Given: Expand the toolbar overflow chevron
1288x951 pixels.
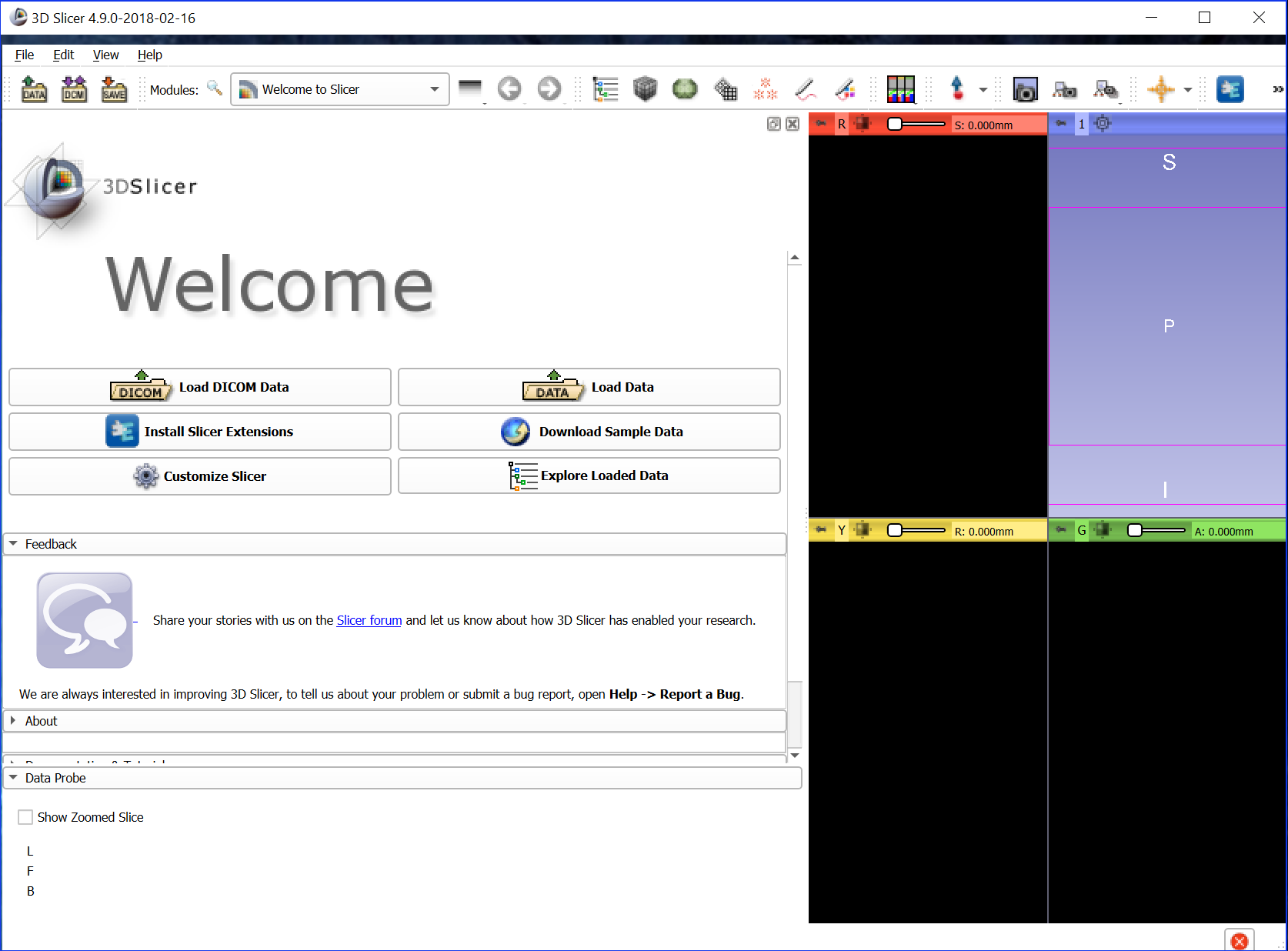Looking at the screenshot, I should [x=1278, y=89].
